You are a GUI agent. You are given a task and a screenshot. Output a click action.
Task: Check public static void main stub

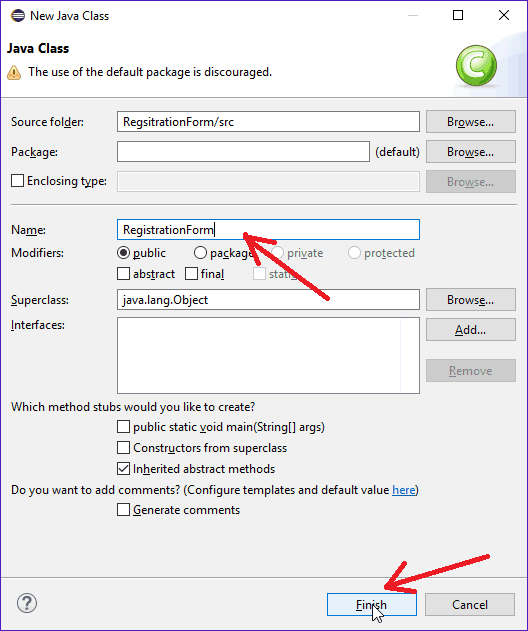click(x=124, y=427)
